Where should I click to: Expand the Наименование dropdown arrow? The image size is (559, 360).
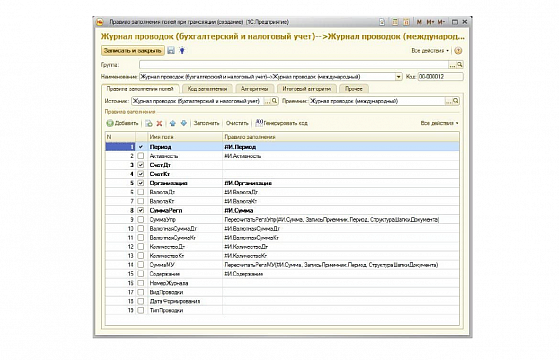(399, 77)
